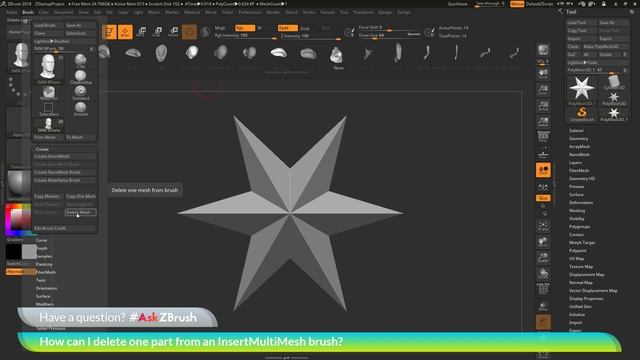This screenshot has height=360, width=640.
Task: Expand the Deformation subpalette
Action: pos(581,202)
